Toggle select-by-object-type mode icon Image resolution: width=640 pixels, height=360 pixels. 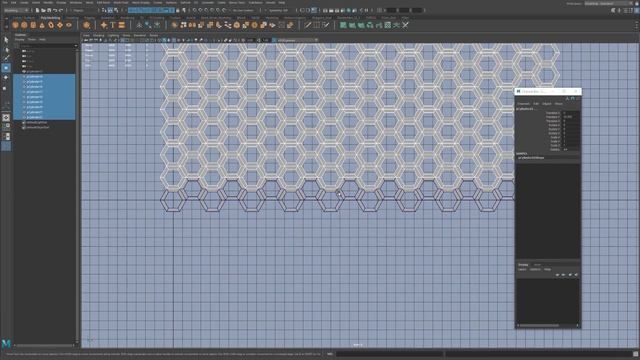(110, 10)
